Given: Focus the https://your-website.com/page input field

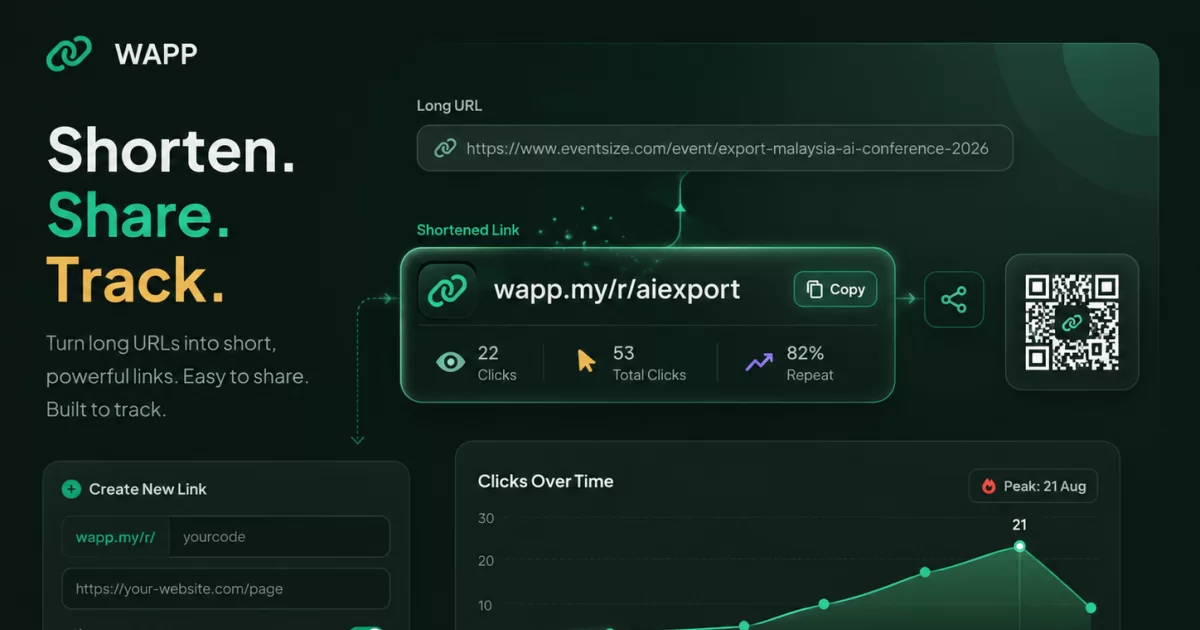Looking at the screenshot, I should (x=226, y=589).
